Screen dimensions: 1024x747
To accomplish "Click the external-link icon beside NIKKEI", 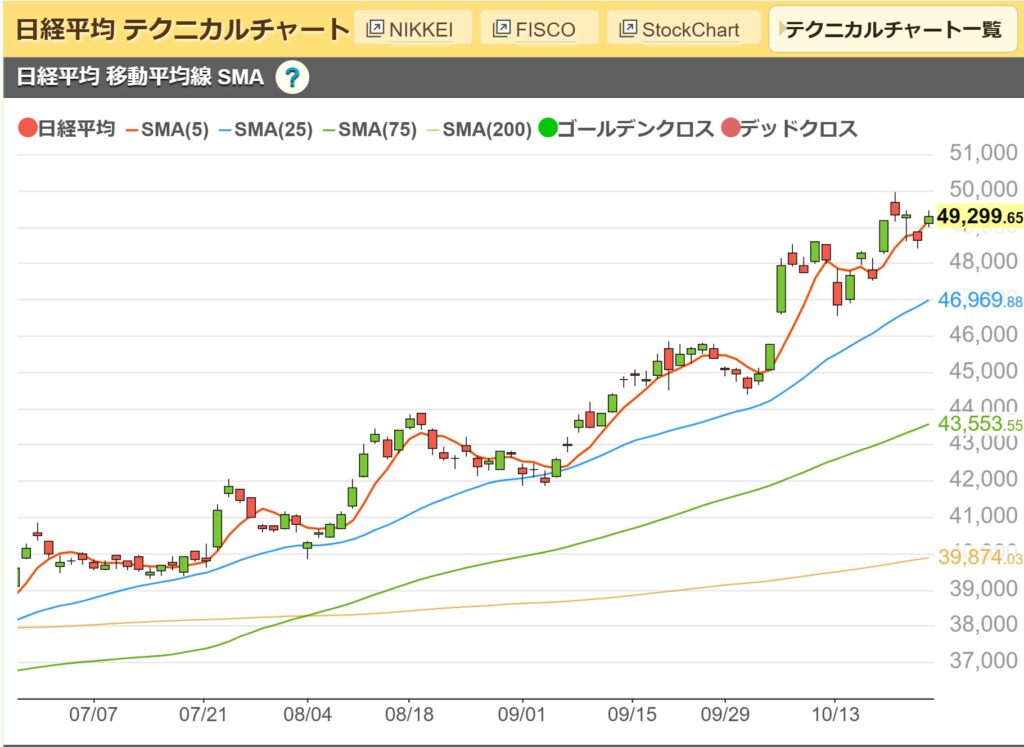I will point(376,29).
